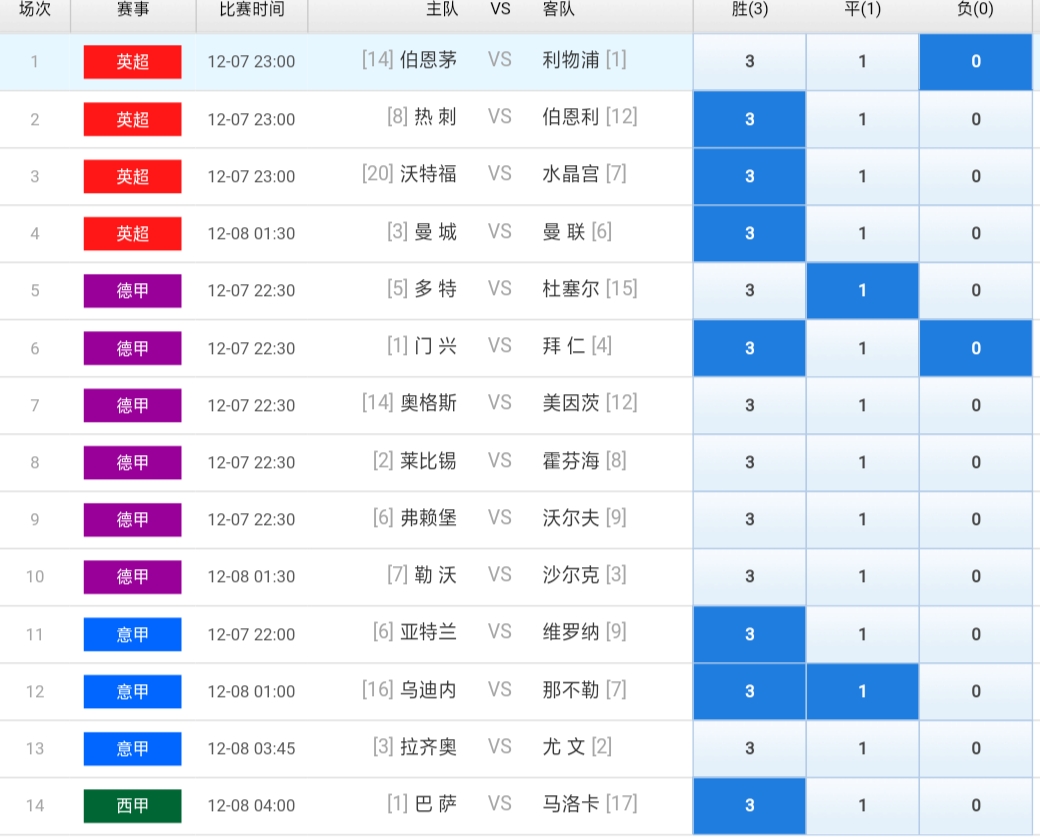Select win (3) for 勒沃 vs 沙尔克
This screenshot has height=840, width=1040.
coord(749,577)
